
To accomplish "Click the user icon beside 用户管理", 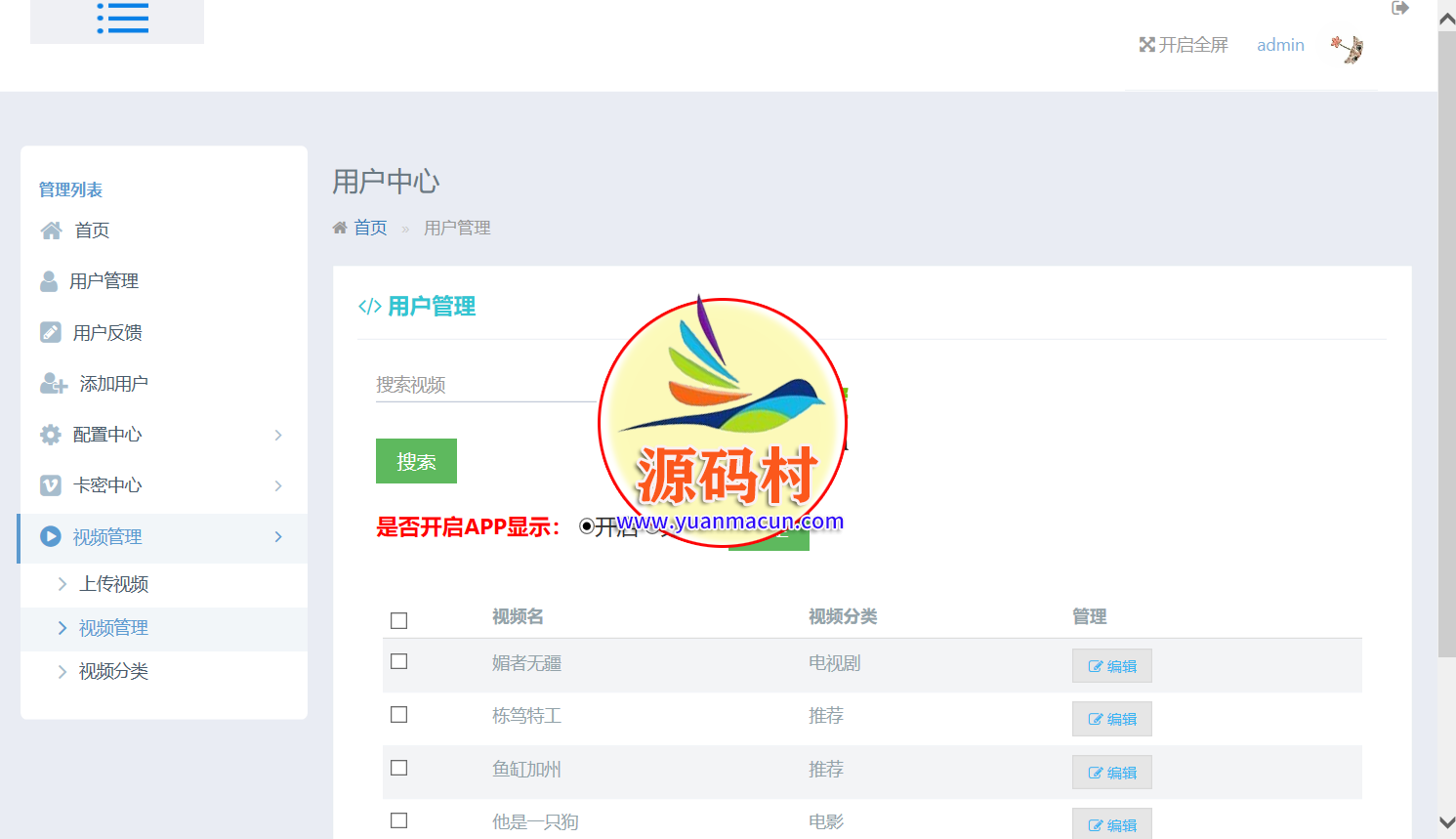I will pyautogui.click(x=49, y=281).
